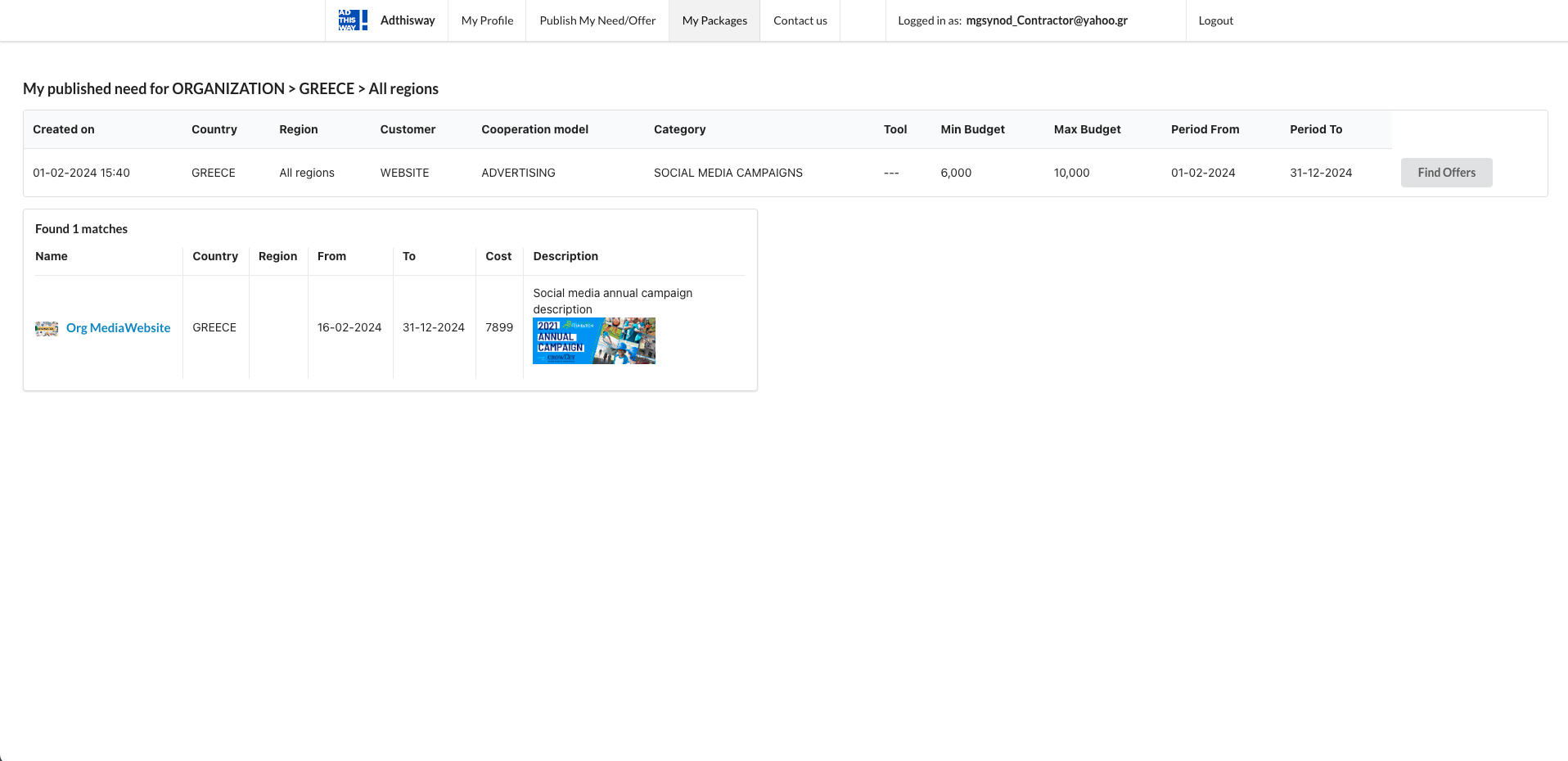
Task: Open the Contact us page
Action: (800, 20)
